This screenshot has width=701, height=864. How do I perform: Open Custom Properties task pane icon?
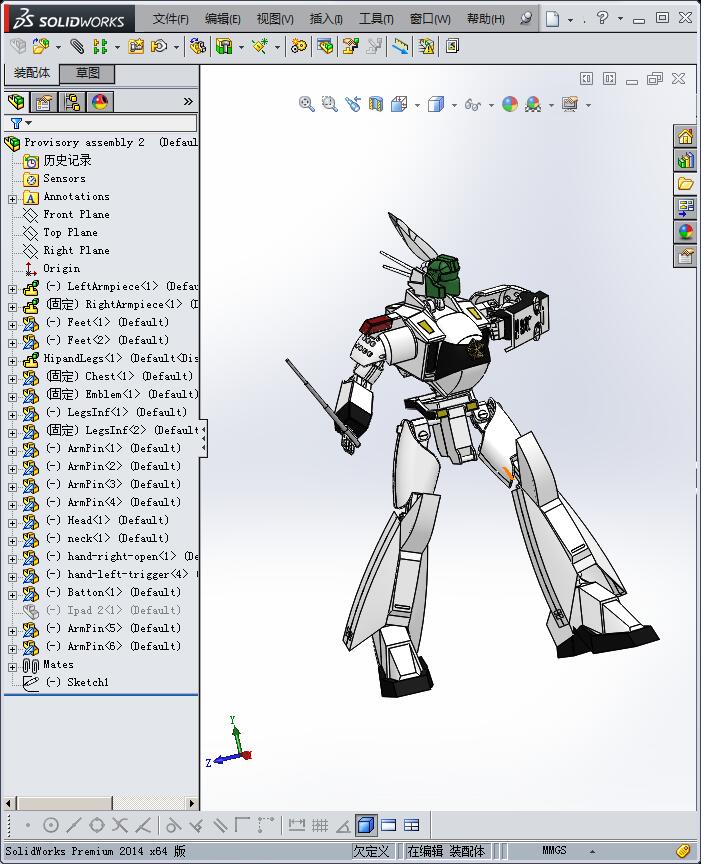coord(686,256)
